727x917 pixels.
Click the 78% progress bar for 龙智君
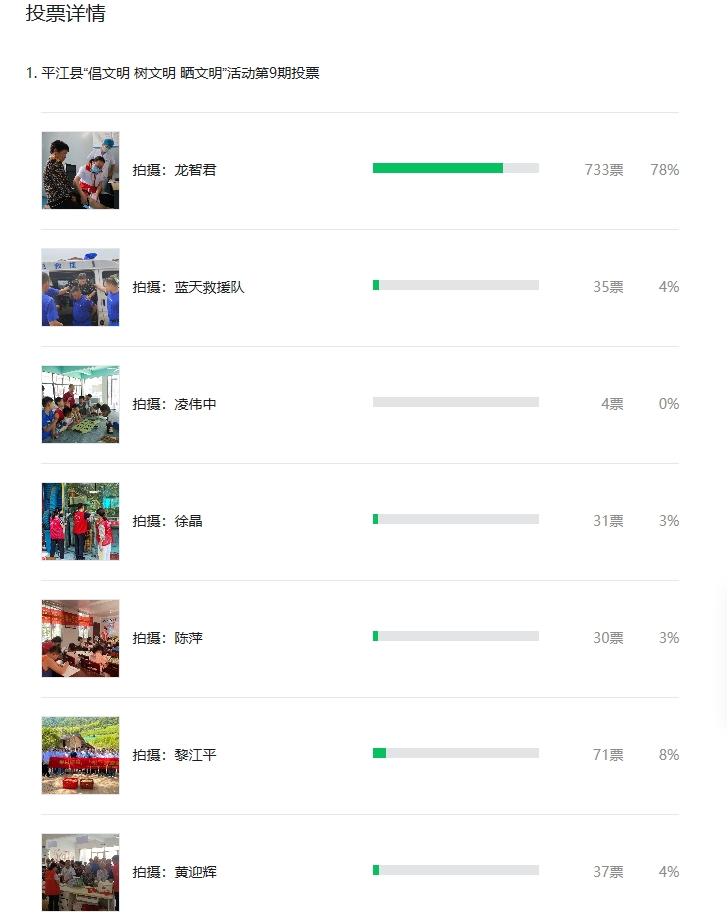tap(456, 168)
